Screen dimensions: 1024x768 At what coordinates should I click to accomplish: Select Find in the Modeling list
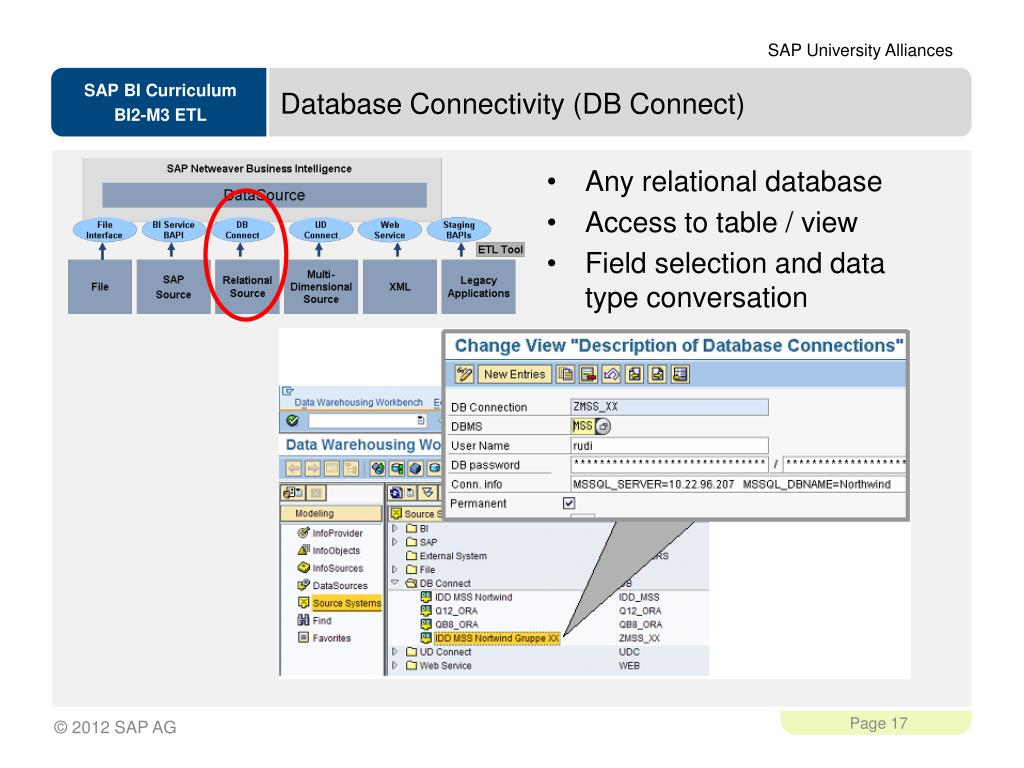point(322,620)
